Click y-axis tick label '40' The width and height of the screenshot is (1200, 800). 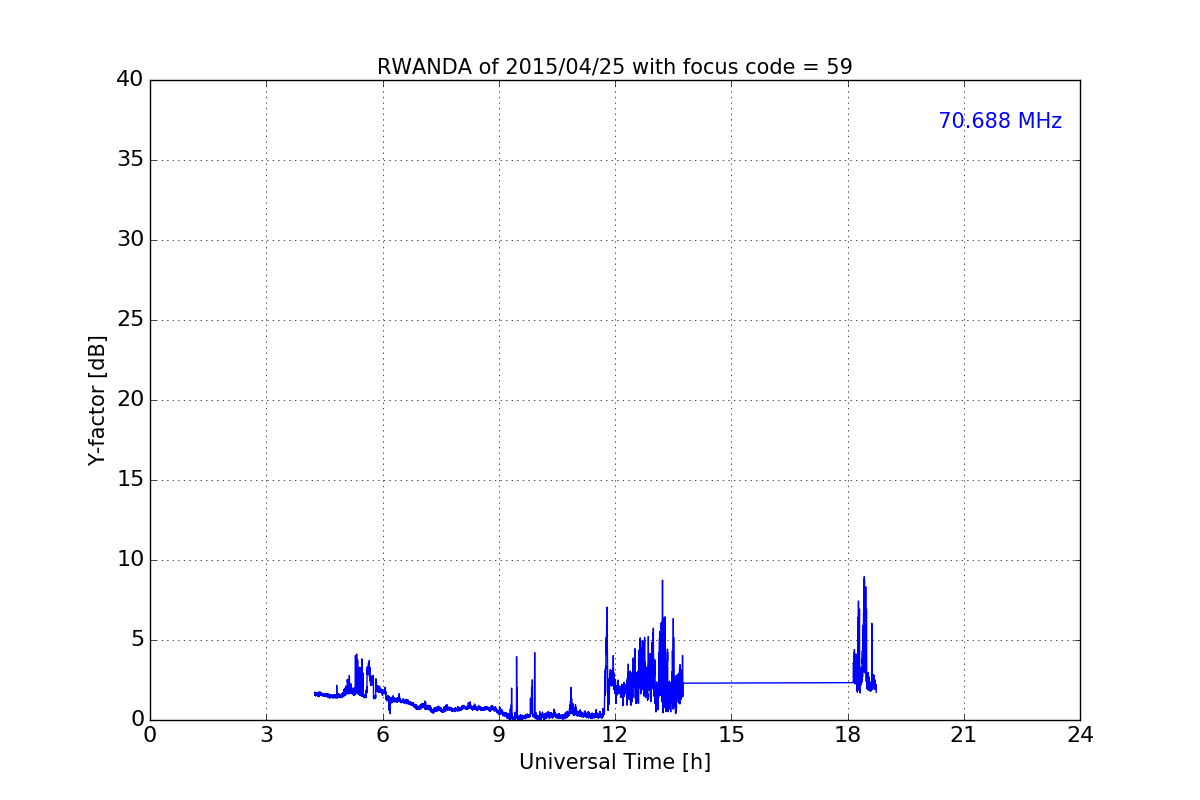click(x=130, y=80)
